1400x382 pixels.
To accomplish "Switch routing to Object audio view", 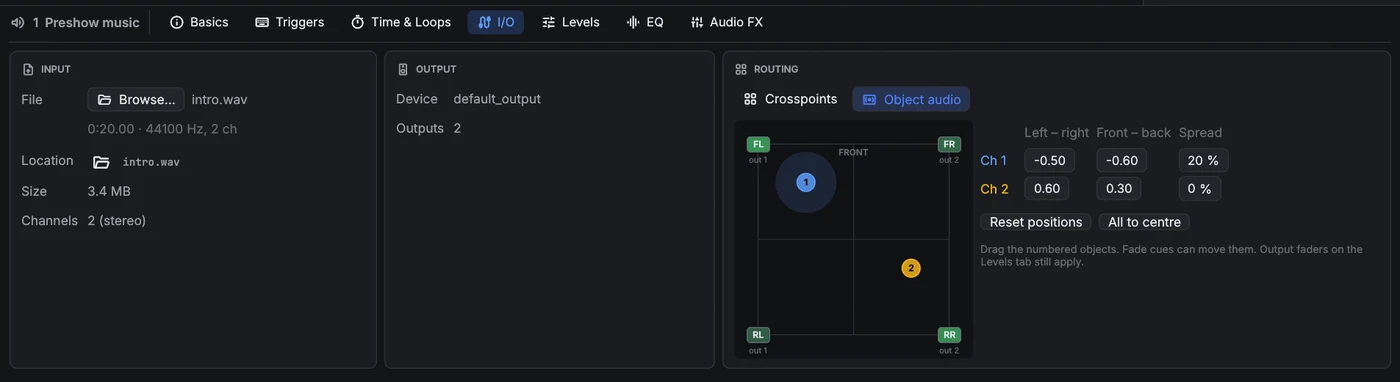I will (911, 99).
